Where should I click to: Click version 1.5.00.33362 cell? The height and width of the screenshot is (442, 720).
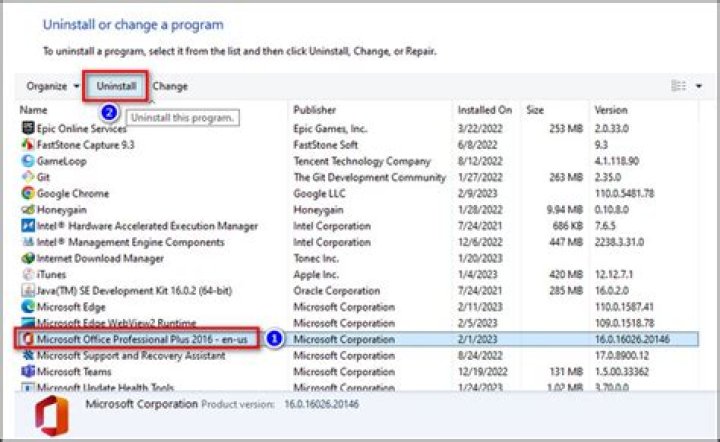[622, 372]
